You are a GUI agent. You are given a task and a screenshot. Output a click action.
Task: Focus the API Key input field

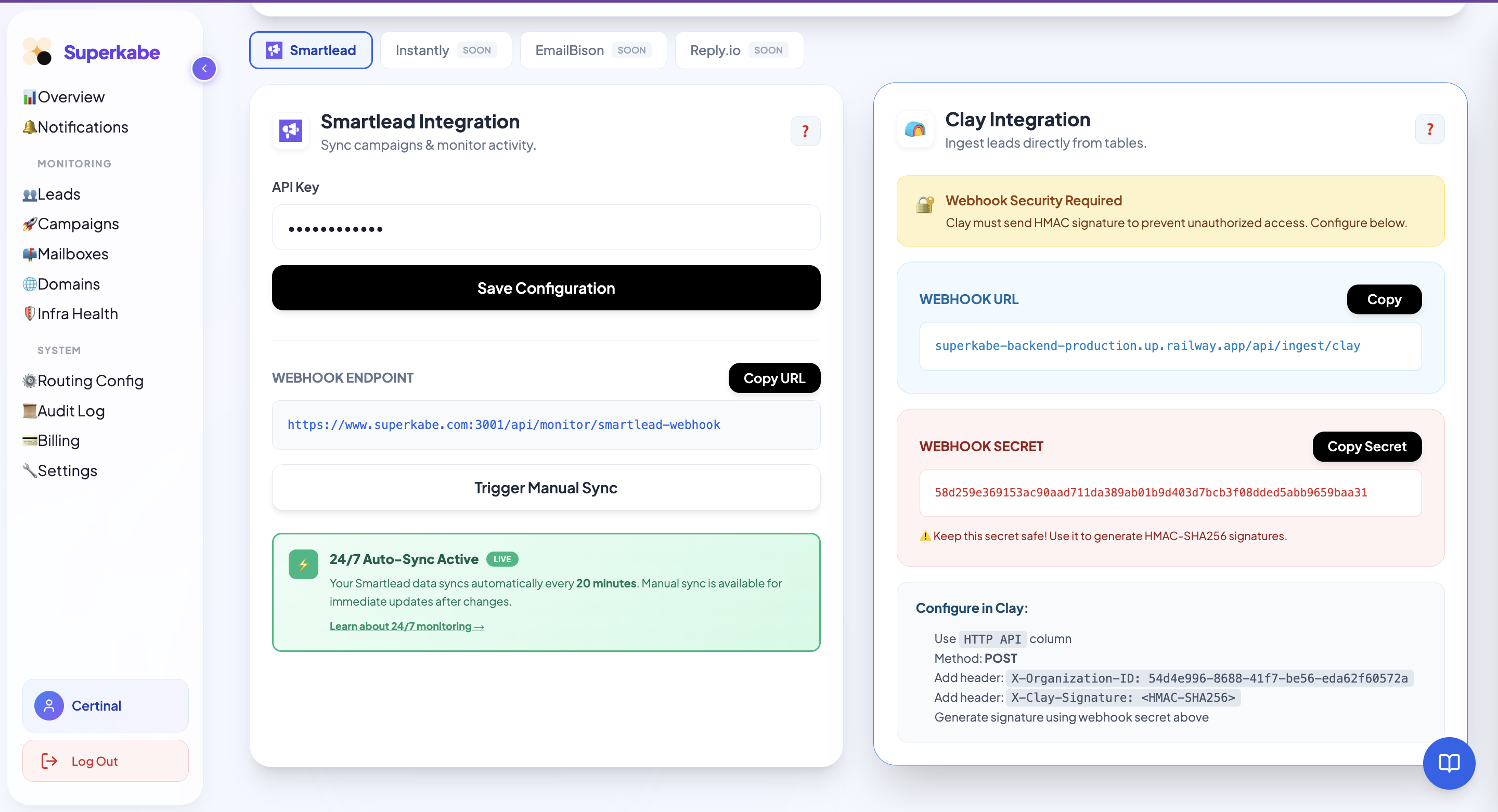pyautogui.click(x=546, y=228)
